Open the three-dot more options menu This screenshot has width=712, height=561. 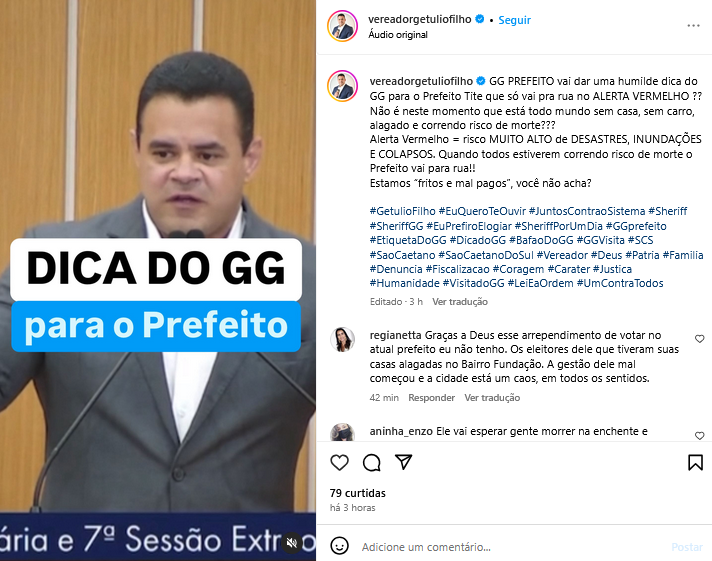693,25
